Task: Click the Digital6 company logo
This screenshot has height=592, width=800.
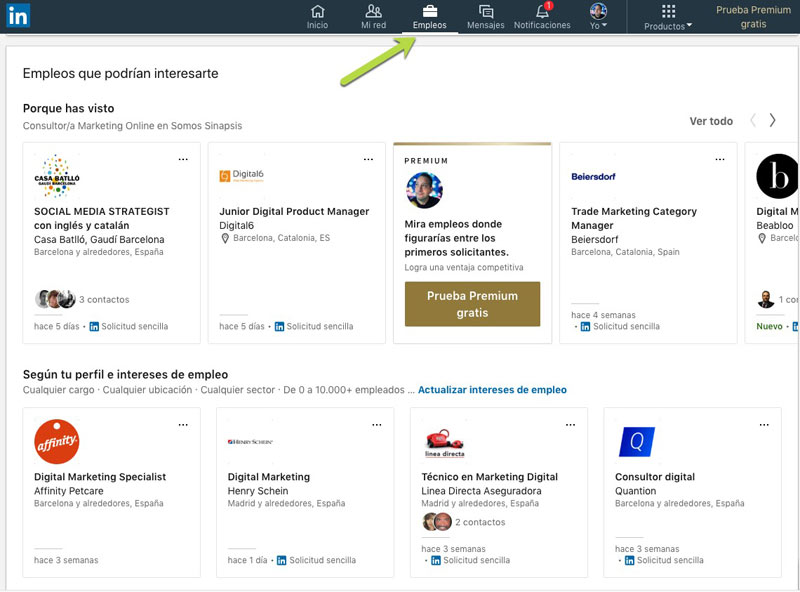Action: [x=242, y=176]
